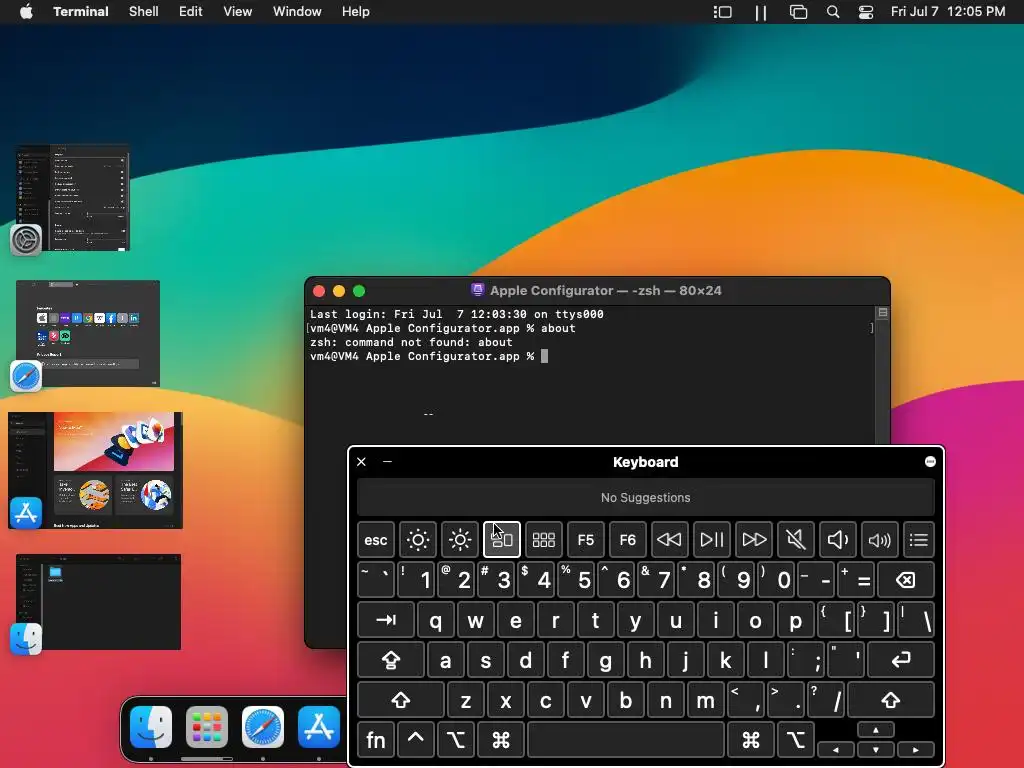This screenshot has width=1024, height=768.
Task: Open Launchpad from the Dock
Action: point(207,727)
